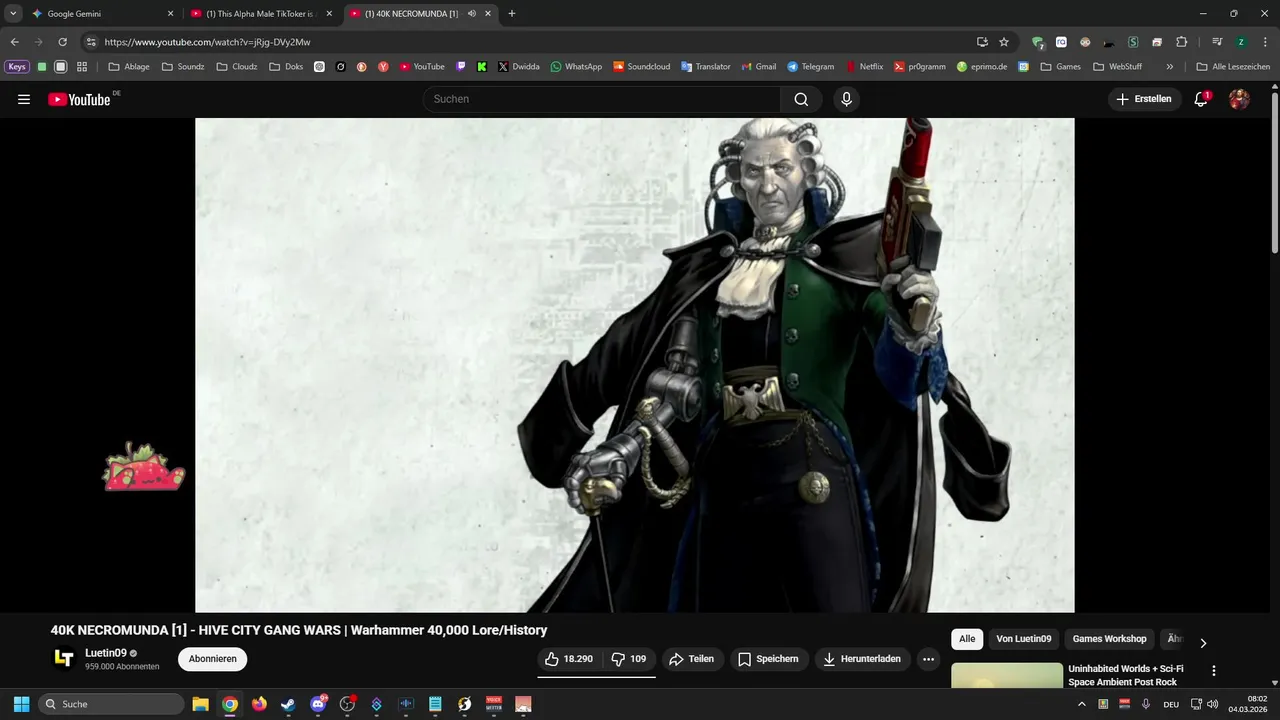Open the Telegram bookmark

coord(810,67)
